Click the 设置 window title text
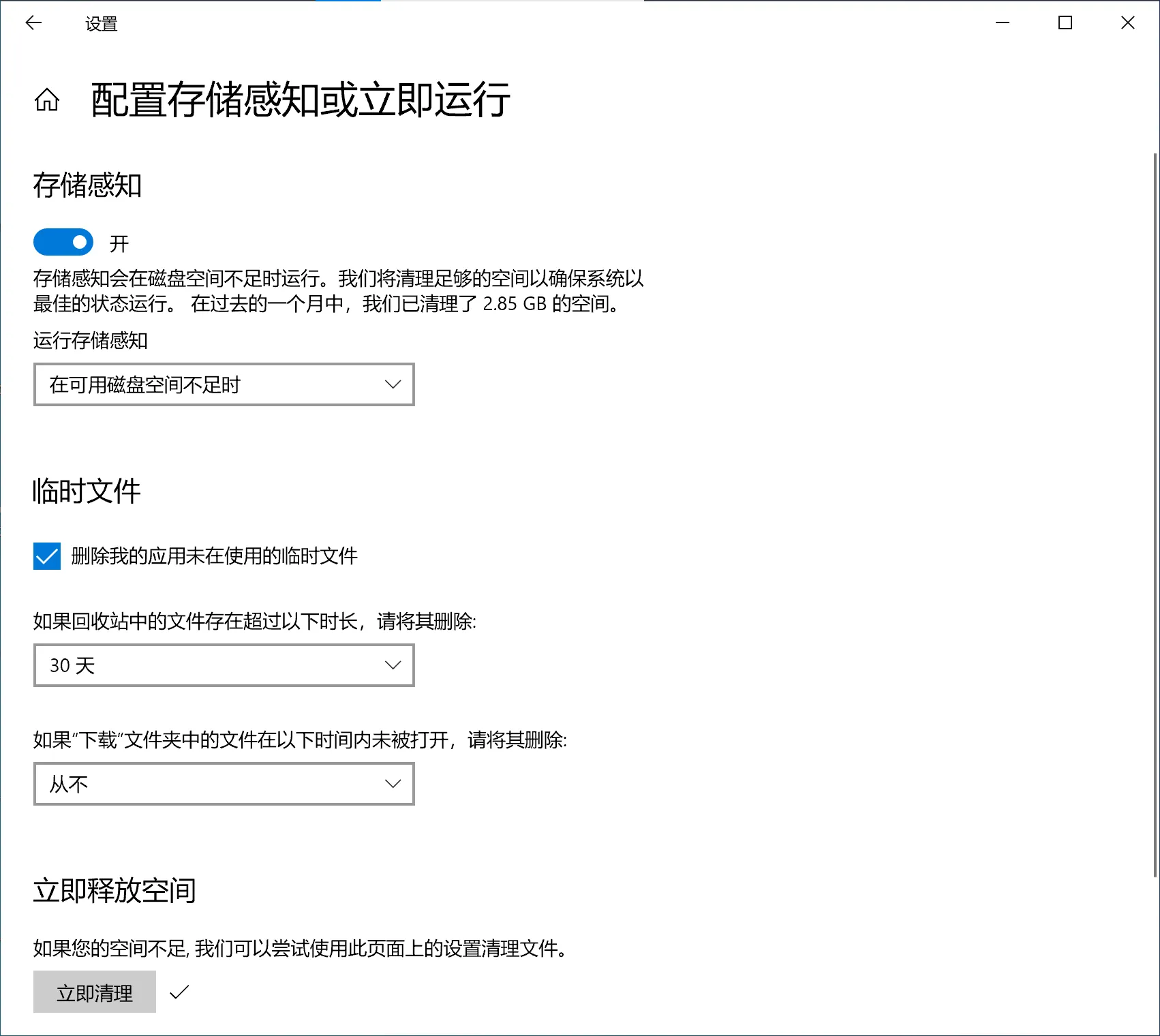Viewport: 1160px width, 1036px height. [x=102, y=24]
